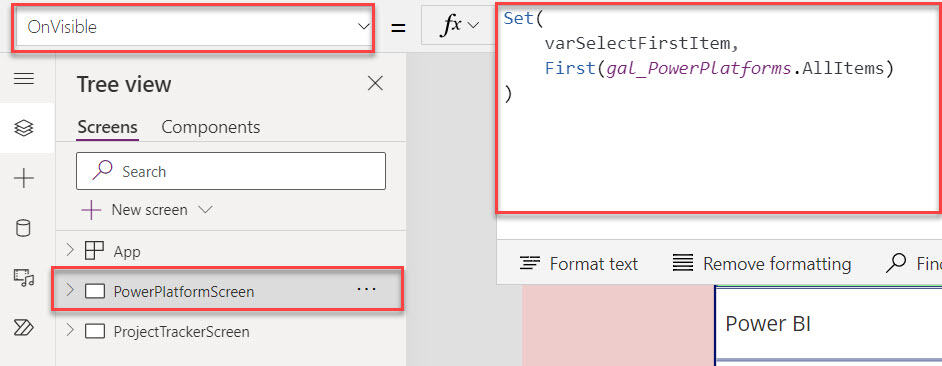This screenshot has height=366, width=942.
Task: Click the tree view Search field
Action: (231, 171)
